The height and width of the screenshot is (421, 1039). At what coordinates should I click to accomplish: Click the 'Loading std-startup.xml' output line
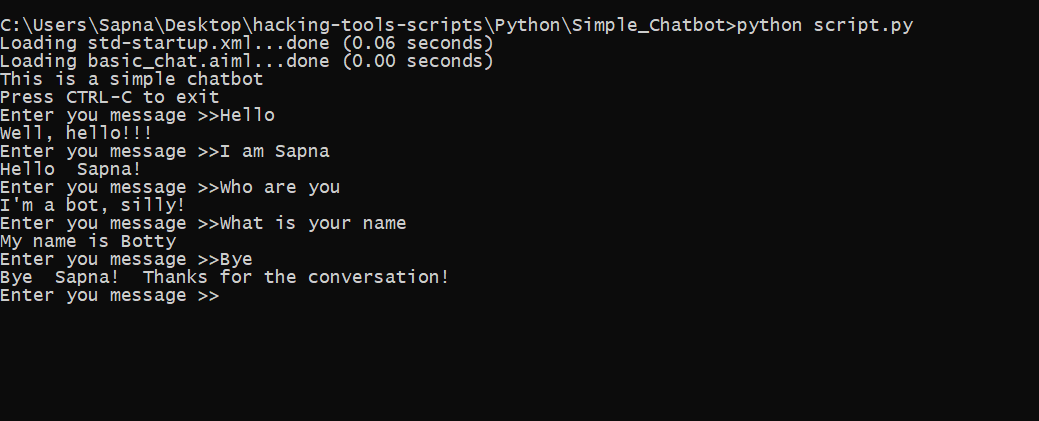(246, 43)
